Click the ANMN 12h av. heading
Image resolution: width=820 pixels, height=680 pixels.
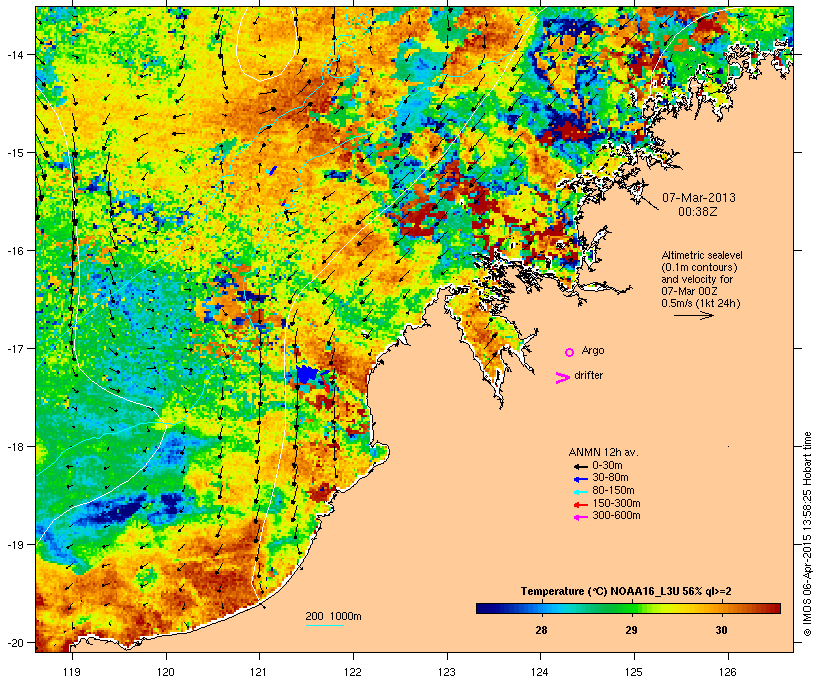tap(603, 452)
